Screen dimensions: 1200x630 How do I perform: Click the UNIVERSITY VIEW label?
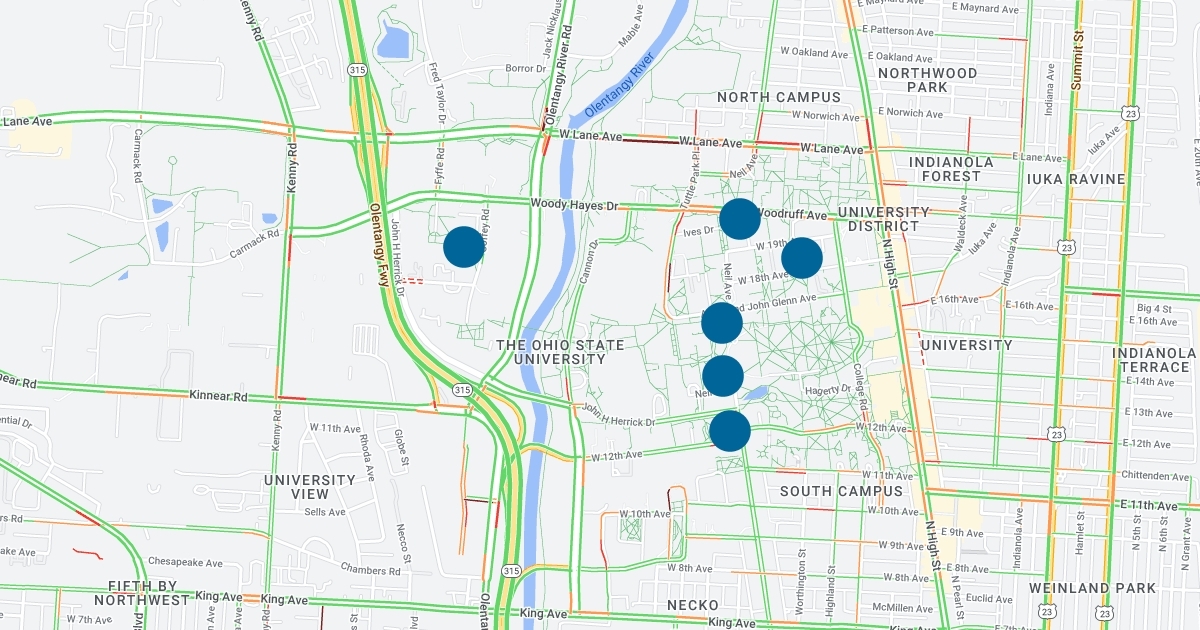(310, 487)
